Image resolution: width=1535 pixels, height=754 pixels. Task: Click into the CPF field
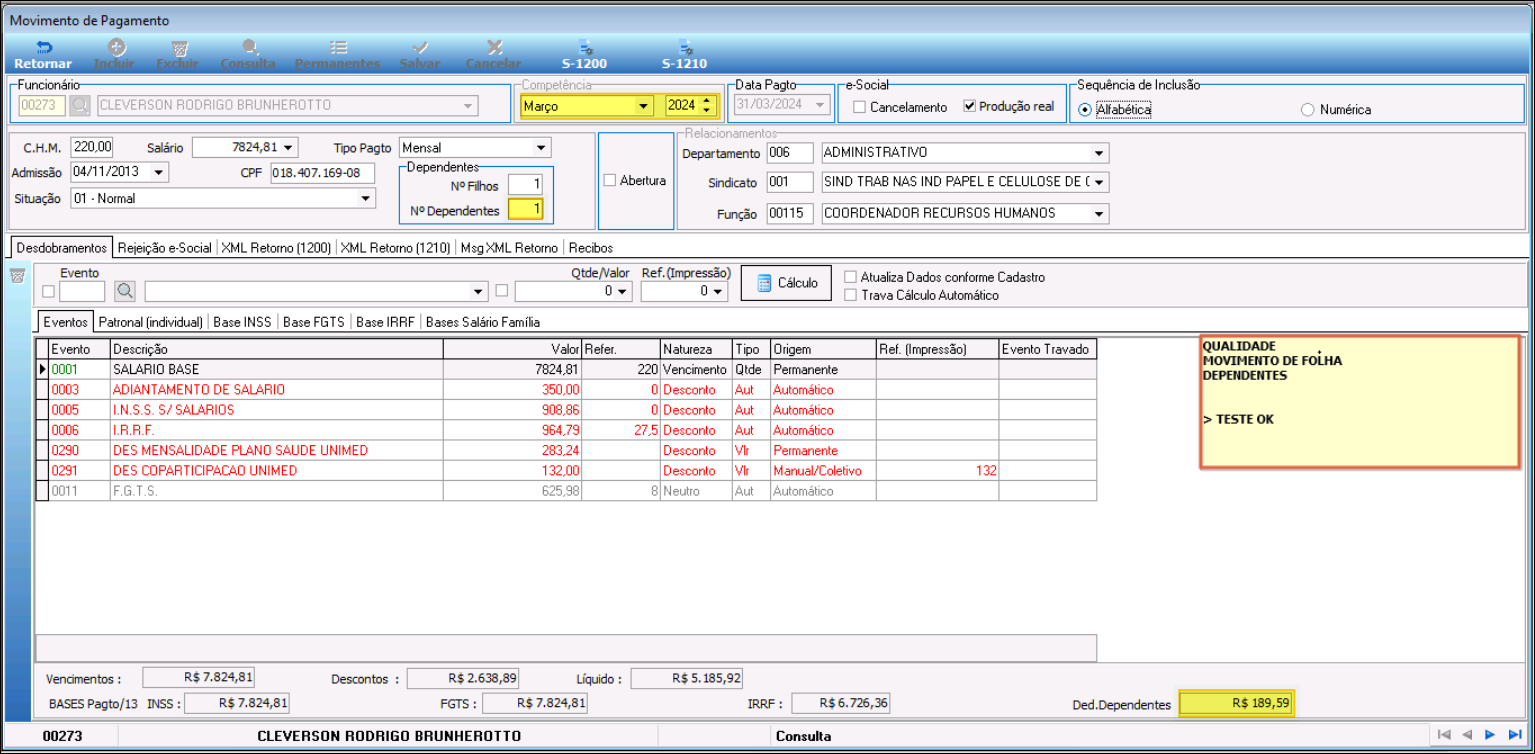tap(323, 173)
